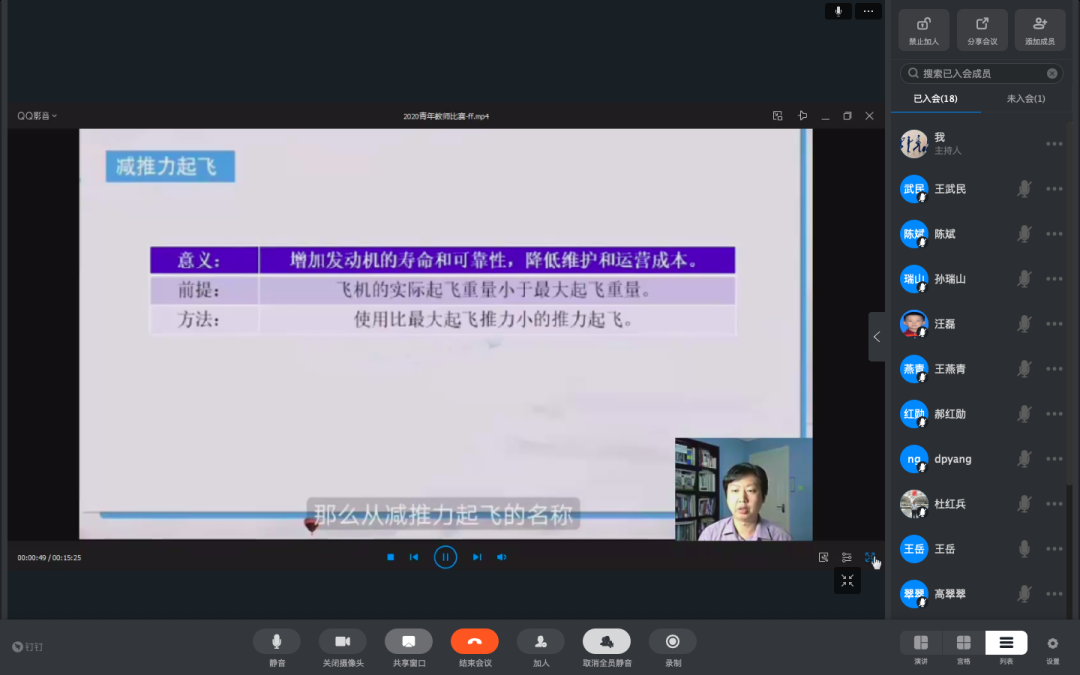Toggle microphone for 王燕青
Viewport: 1080px width, 675px height.
tap(1024, 368)
